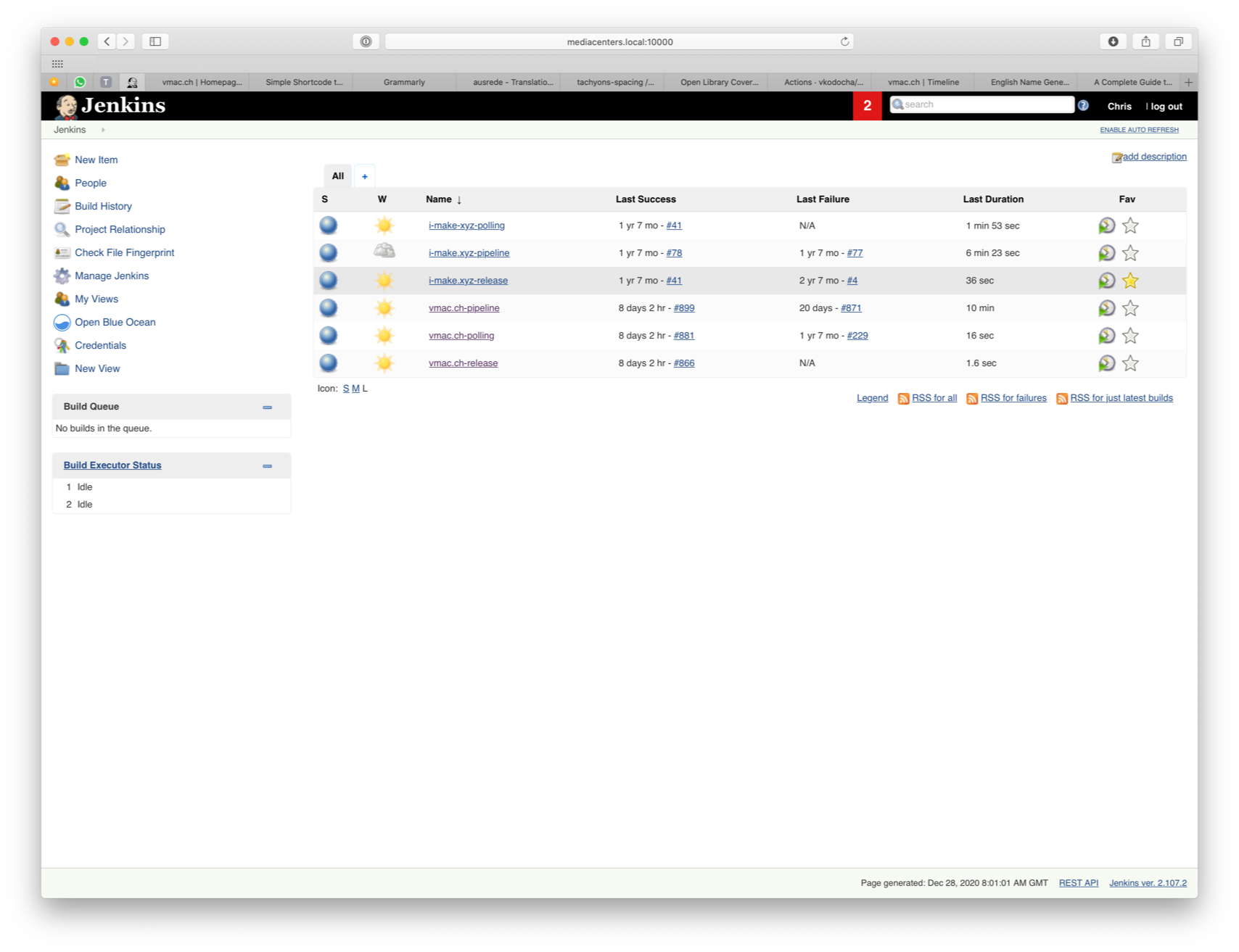The height and width of the screenshot is (952, 1239).
Task: Click the Build History icon in the sidebar
Action: (x=62, y=206)
